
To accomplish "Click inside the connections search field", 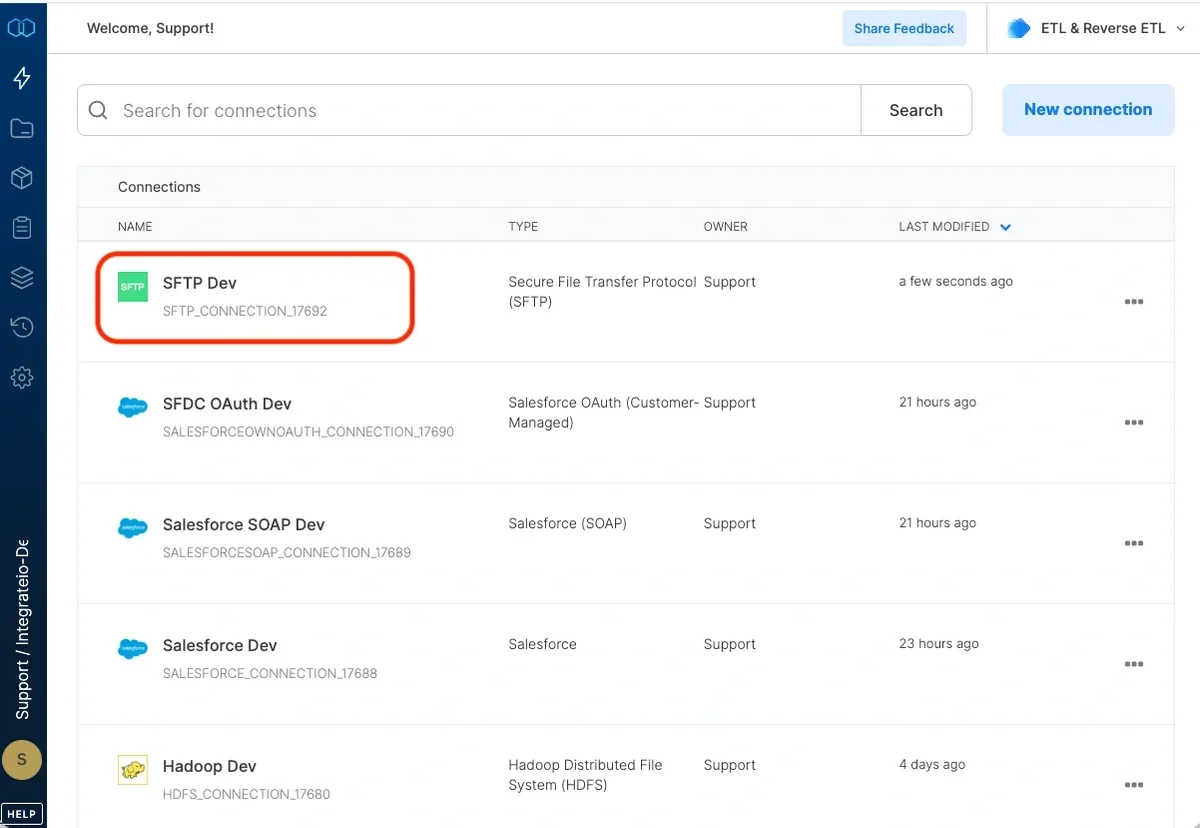I will 400,109.
